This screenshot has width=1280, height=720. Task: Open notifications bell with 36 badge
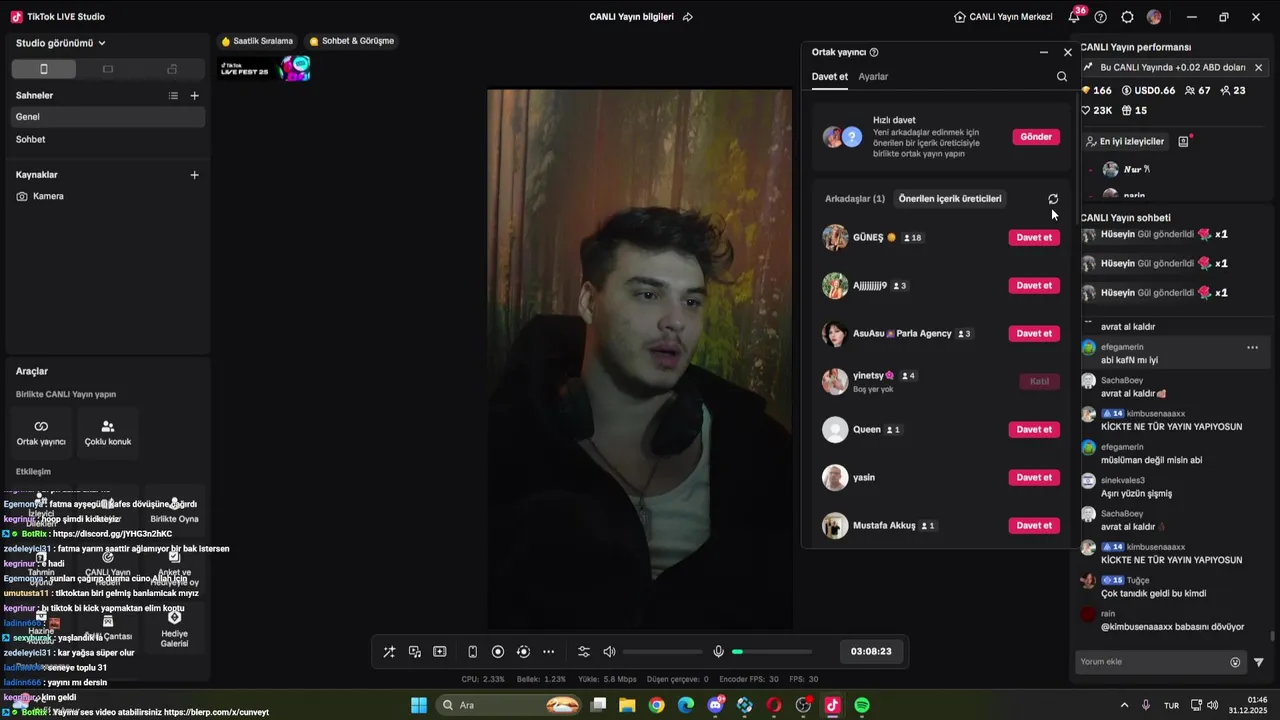[x=1075, y=16]
